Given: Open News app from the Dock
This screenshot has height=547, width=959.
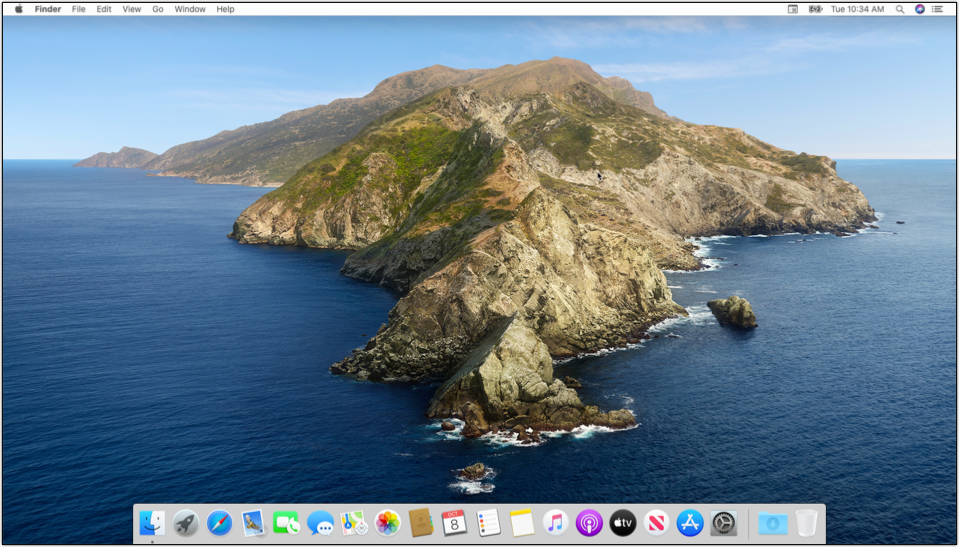Looking at the screenshot, I should [x=656, y=523].
